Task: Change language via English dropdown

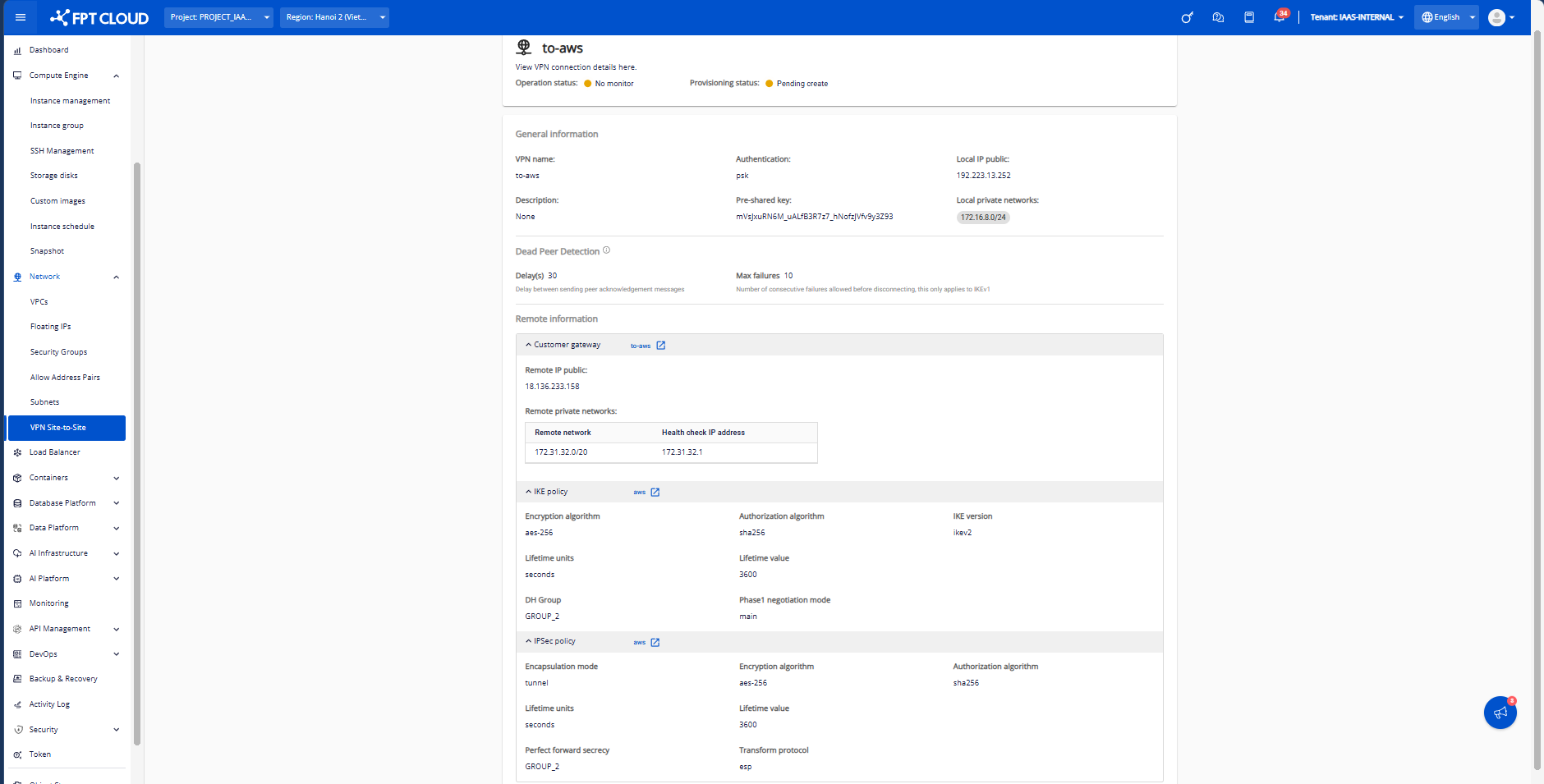Action: tap(1446, 17)
